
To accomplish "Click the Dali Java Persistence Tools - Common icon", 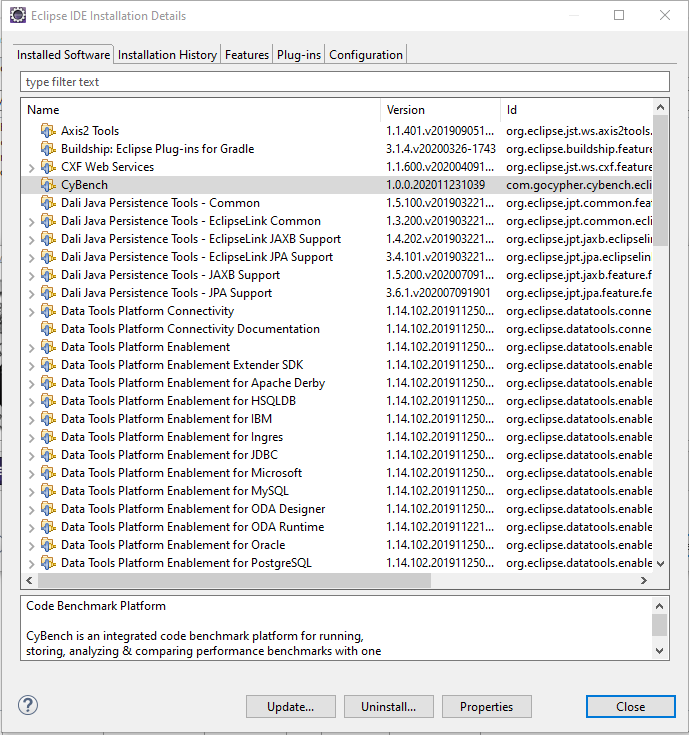I will pyautogui.click(x=48, y=203).
